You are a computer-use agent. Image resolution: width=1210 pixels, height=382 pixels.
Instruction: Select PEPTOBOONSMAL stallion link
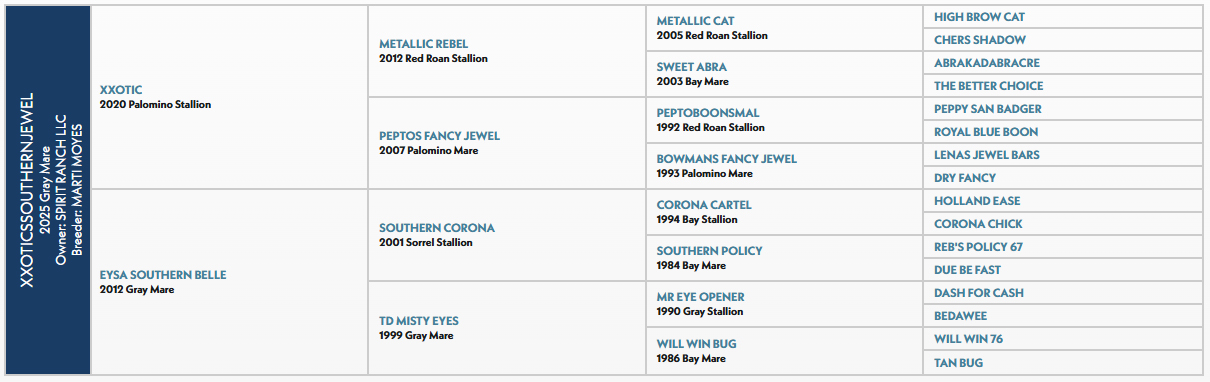708,113
